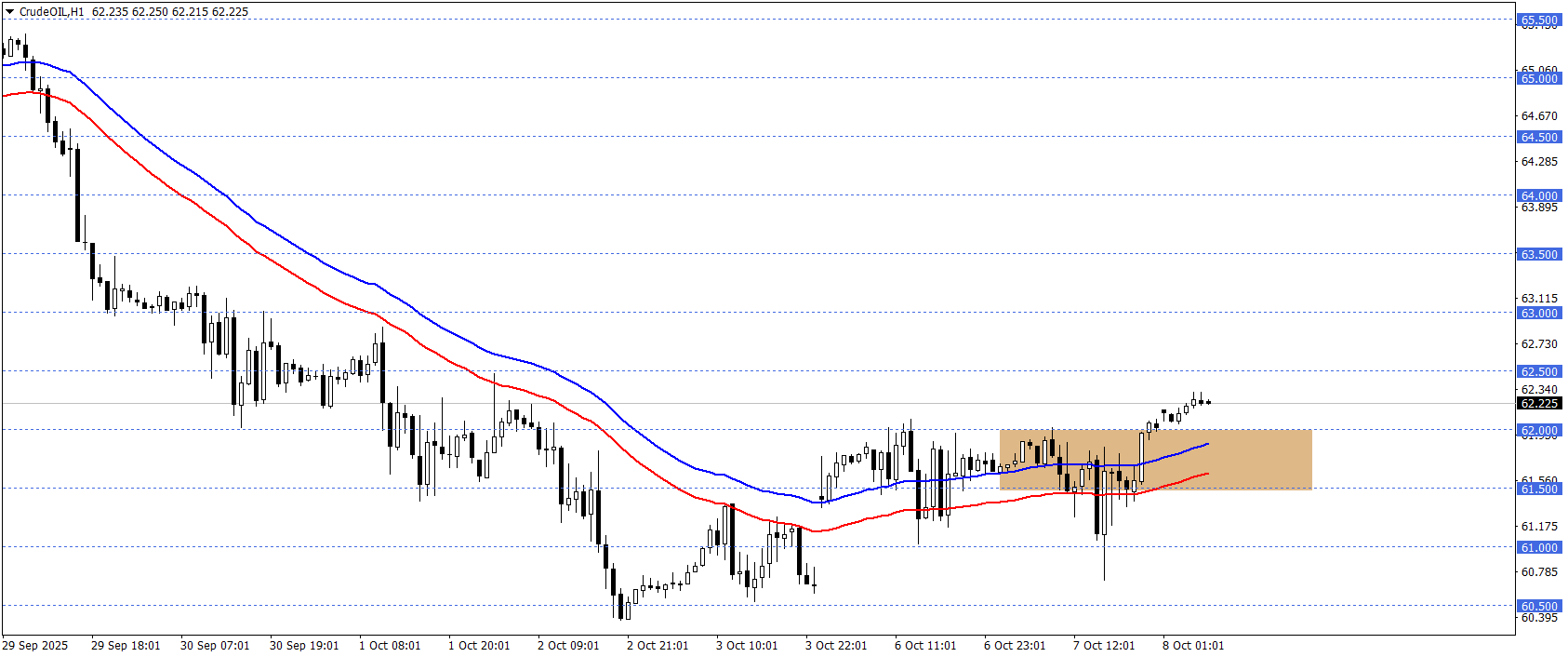Click the 64.285 price scale value
Screen dimensions: 1568x657
pyautogui.click(x=1539, y=162)
